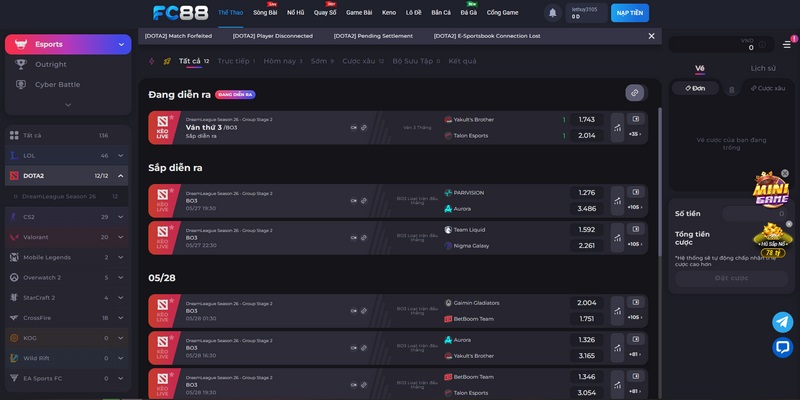Image resolution: width=800 pixels, height=400 pixels.
Task: Click the notification bell icon
Action: [552, 13]
